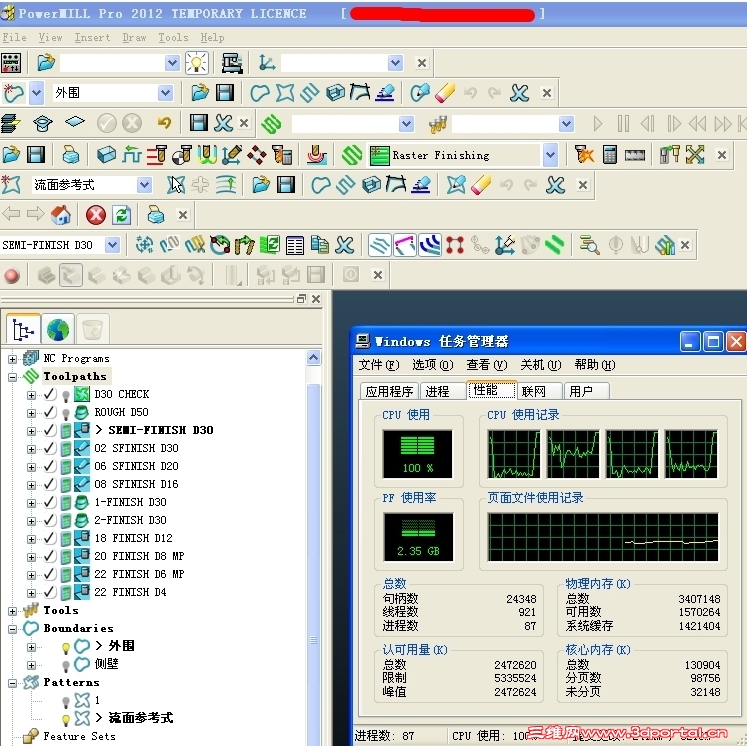The width and height of the screenshot is (747, 746).
Task: Click the light bulb shading icon
Action: click(x=197, y=63)
